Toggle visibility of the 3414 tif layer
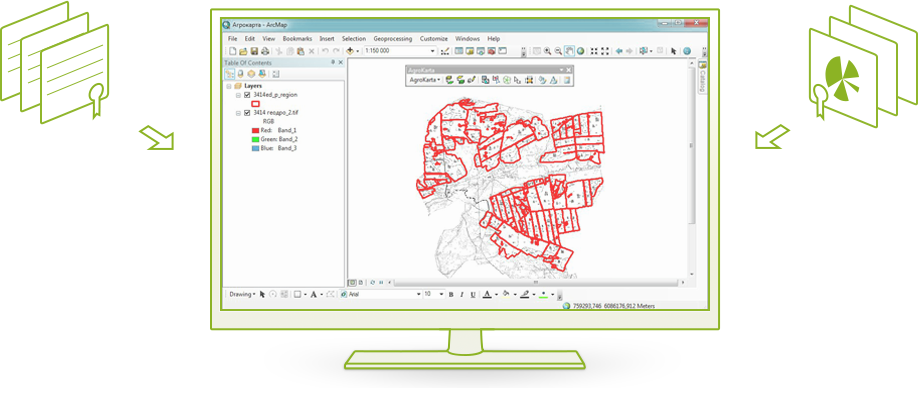This screenshot has width=918, height=399. [x=247, y=112]
